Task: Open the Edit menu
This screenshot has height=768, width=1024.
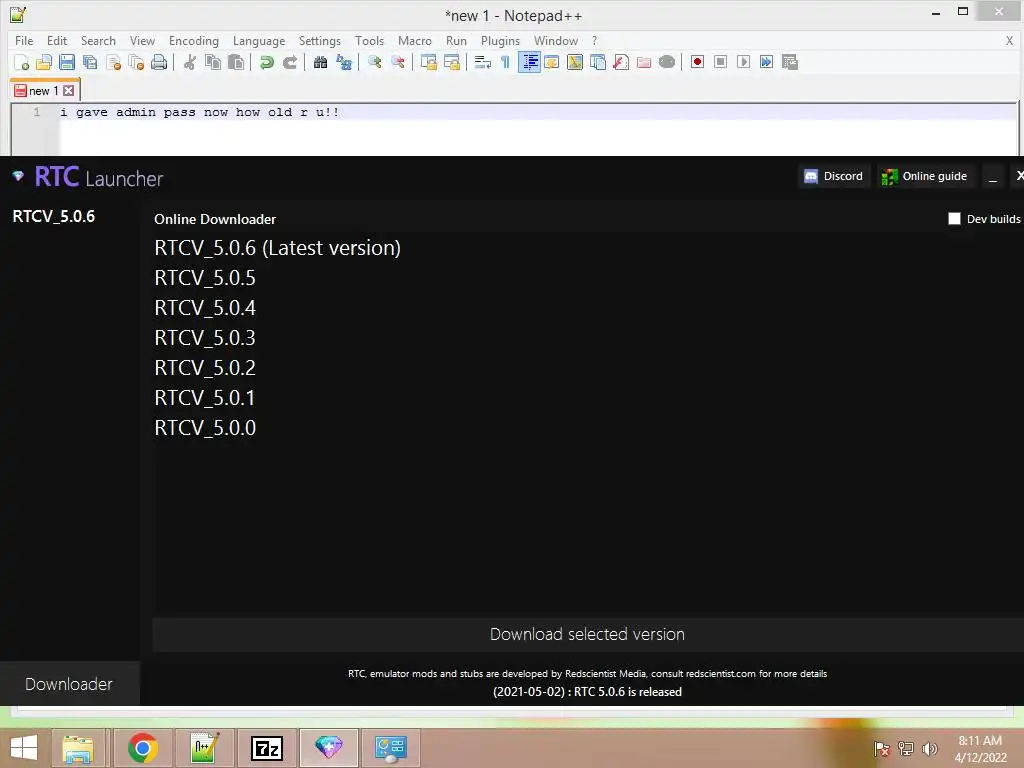Action: click(x=57, y=40)
